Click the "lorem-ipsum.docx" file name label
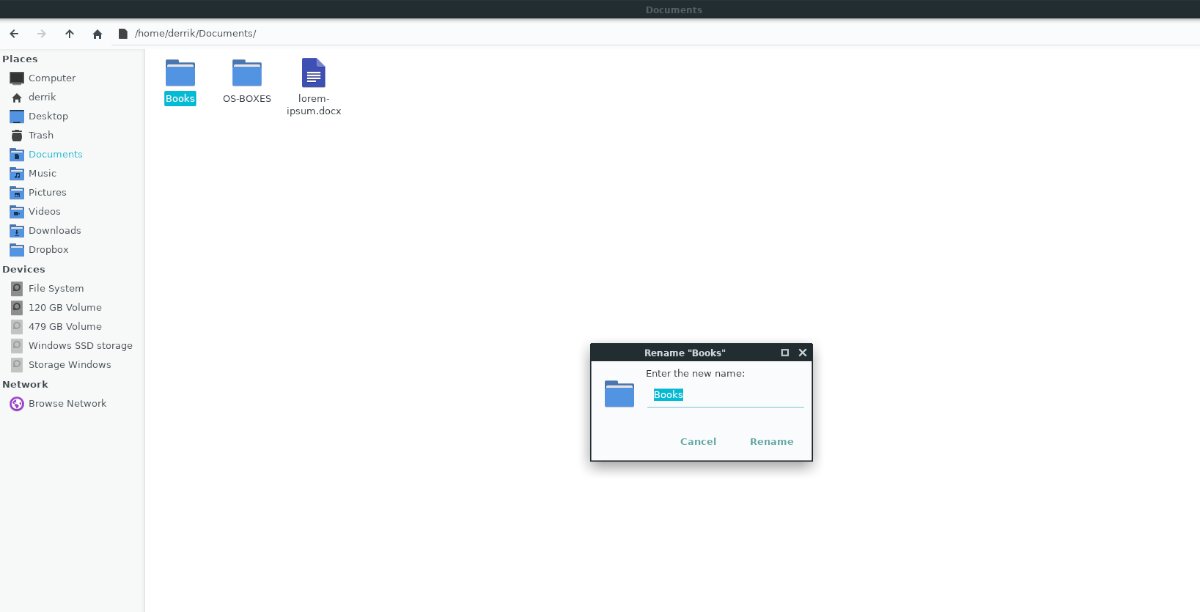This screenshot has width=1200, height=612. 314,104
